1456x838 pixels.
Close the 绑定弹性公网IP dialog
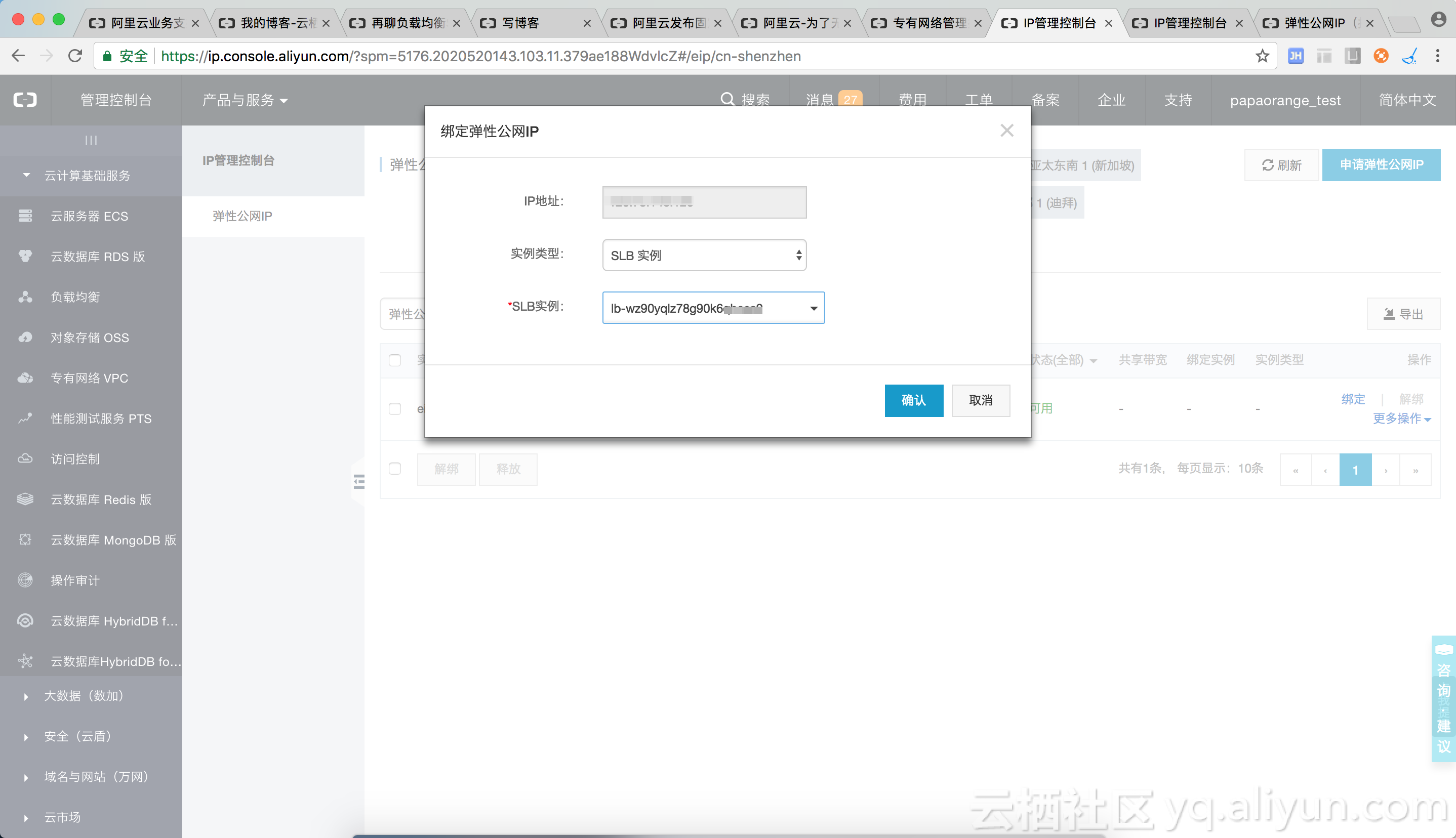pyautogui.click(x=1006, y=131)
